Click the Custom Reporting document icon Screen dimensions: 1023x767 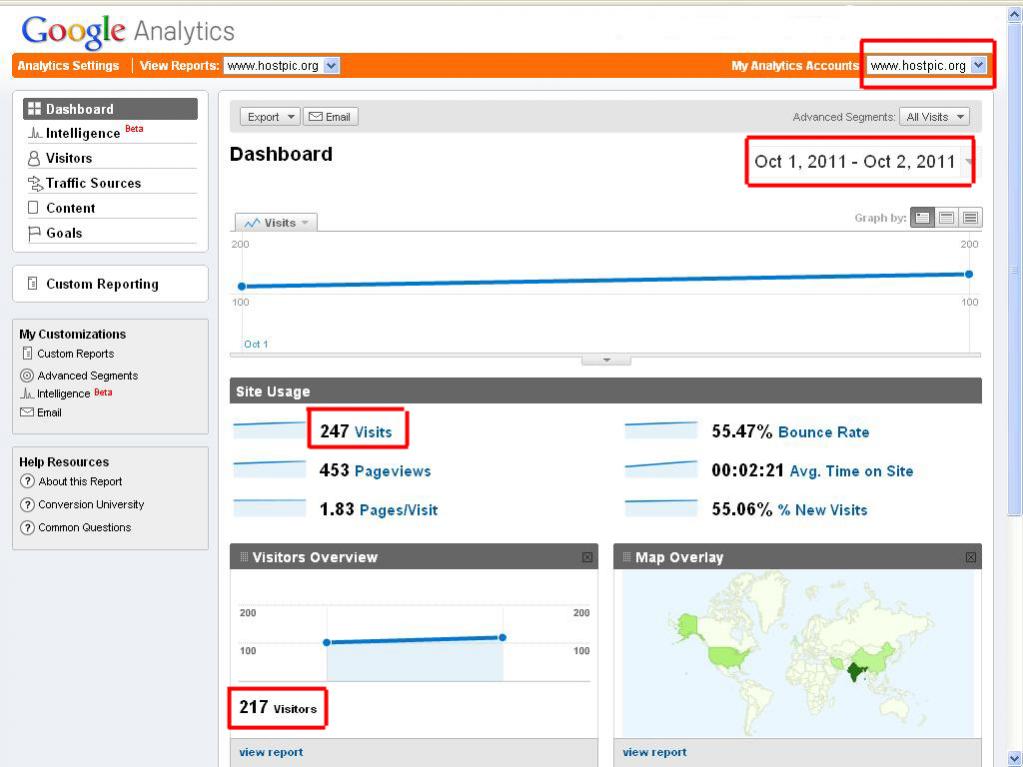[x=32, y=284]
